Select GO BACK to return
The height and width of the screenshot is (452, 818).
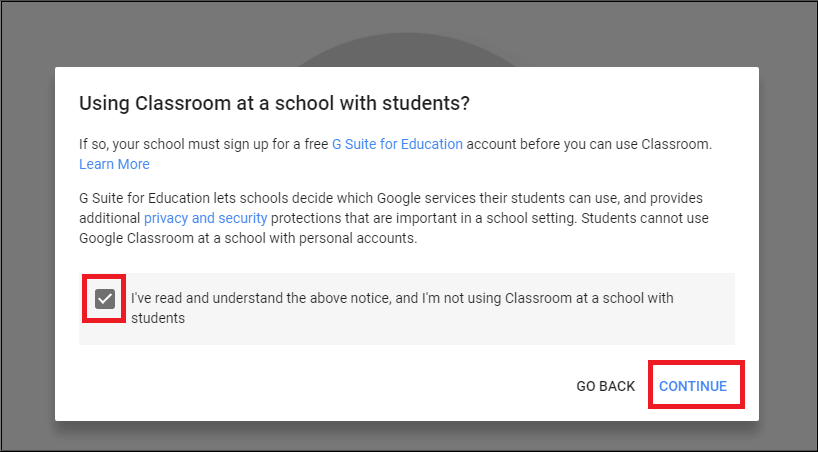click(606, 386)
